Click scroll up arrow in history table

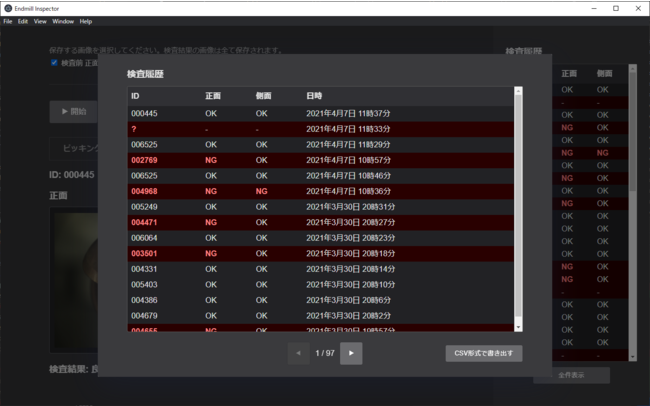click(518, 92)
